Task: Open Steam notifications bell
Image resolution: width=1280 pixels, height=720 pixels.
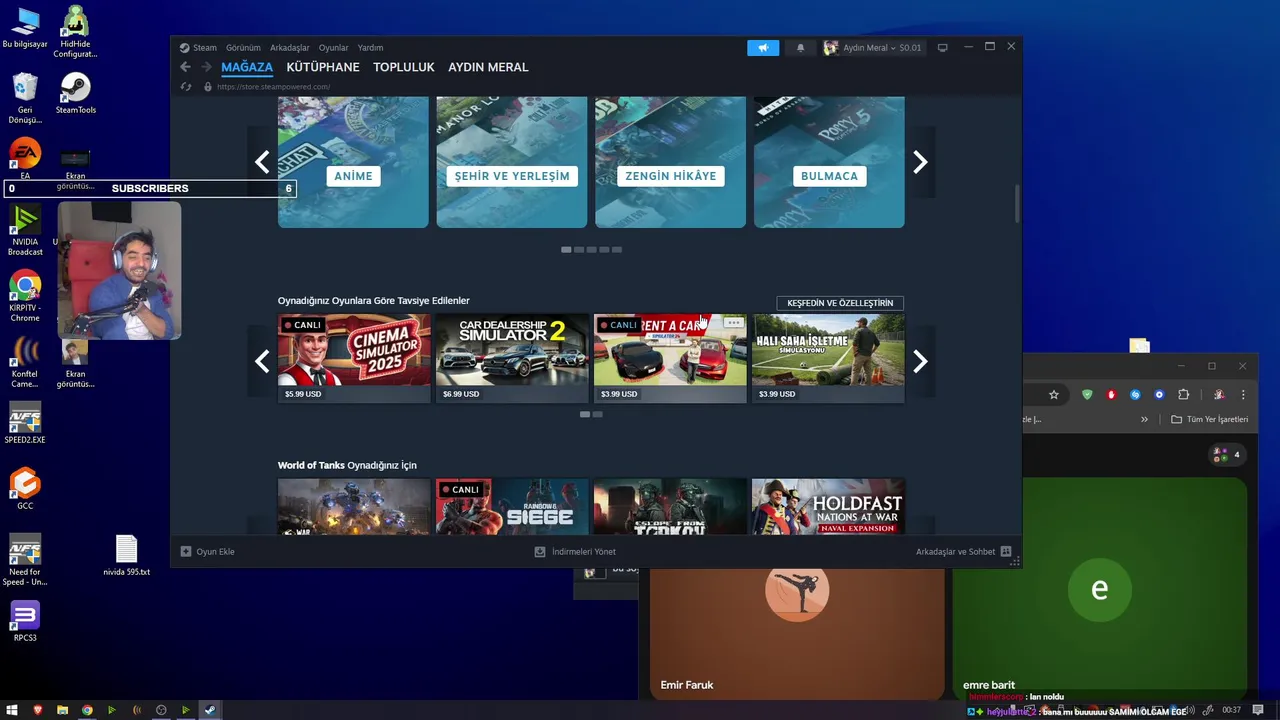Action: (800, 47)
